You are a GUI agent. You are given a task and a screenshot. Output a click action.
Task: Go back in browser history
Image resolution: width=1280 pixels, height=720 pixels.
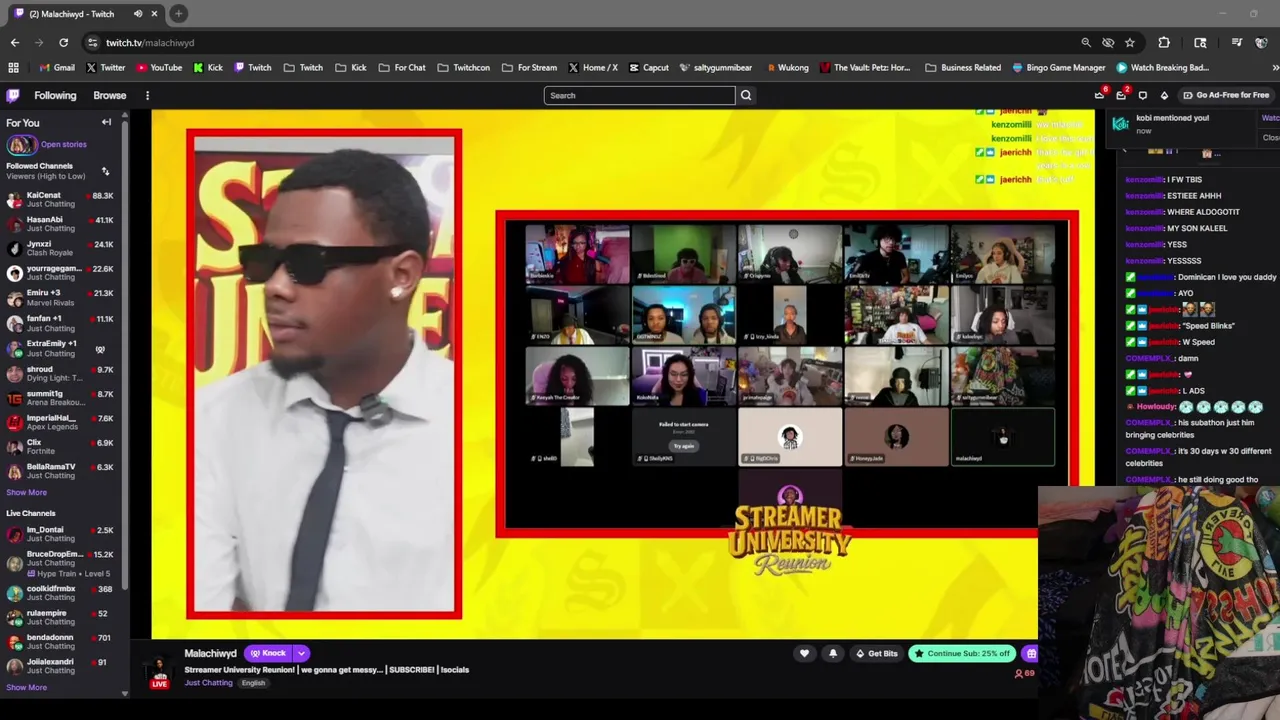pyautogui.click(x=14, y=43)
